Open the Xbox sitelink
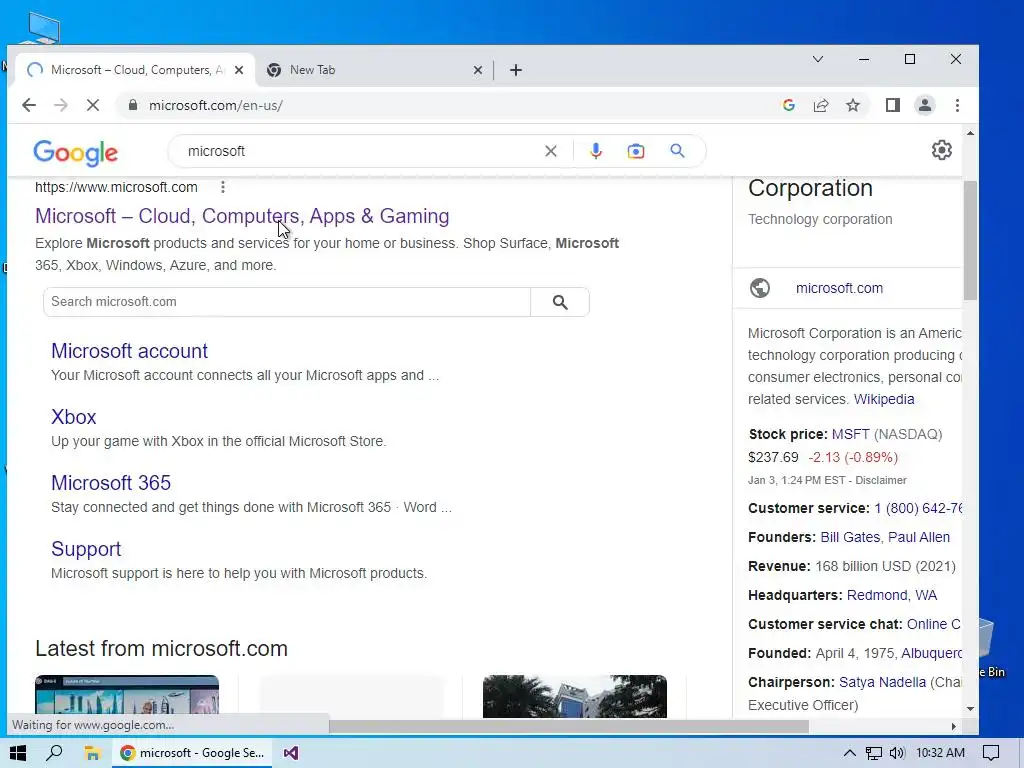Screen dimensions: 1024x768 pos(74,417)
